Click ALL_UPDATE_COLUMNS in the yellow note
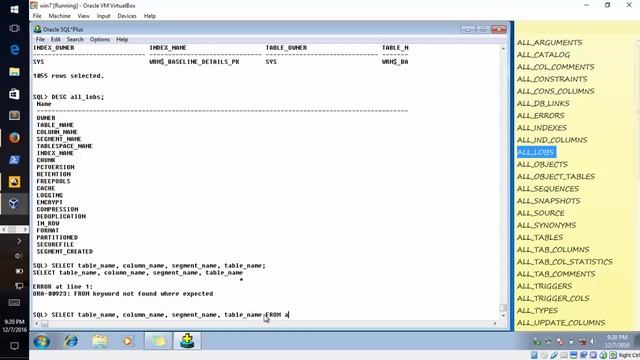The height and width of the screenshot is (360, 640). point(561,323)
